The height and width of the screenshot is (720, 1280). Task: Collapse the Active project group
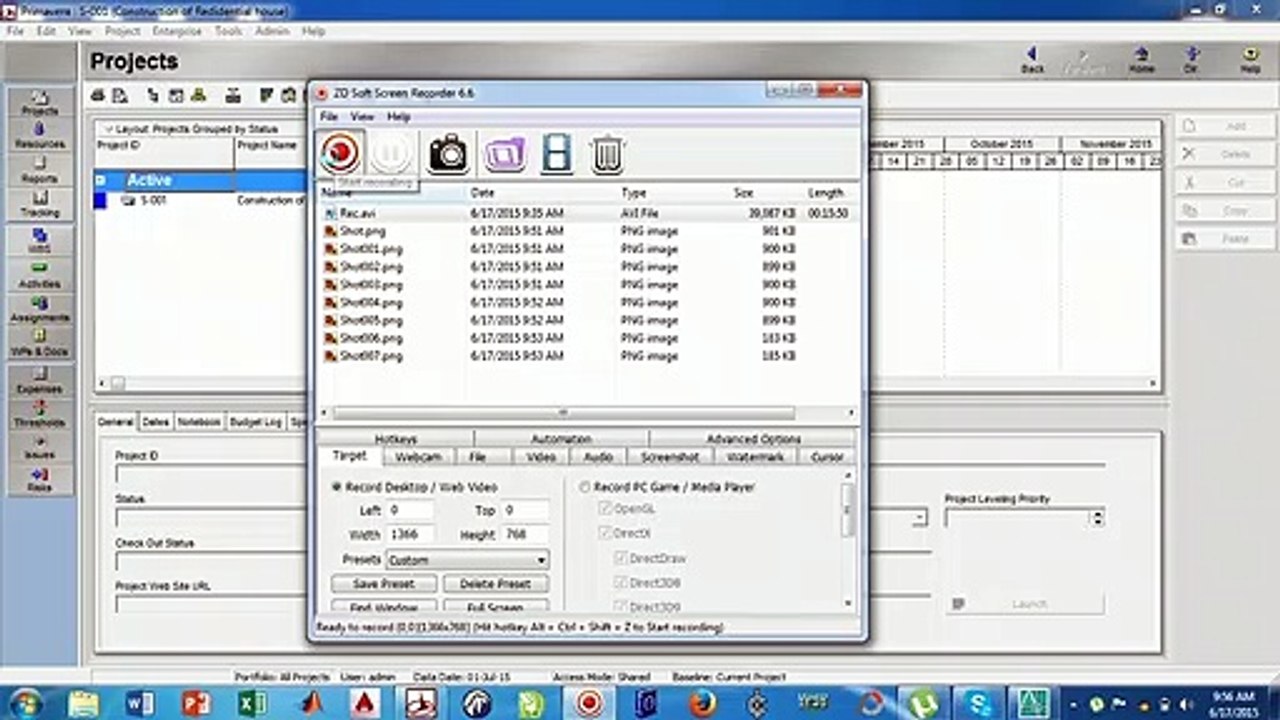pyautogui.click(x=100, y=180)
